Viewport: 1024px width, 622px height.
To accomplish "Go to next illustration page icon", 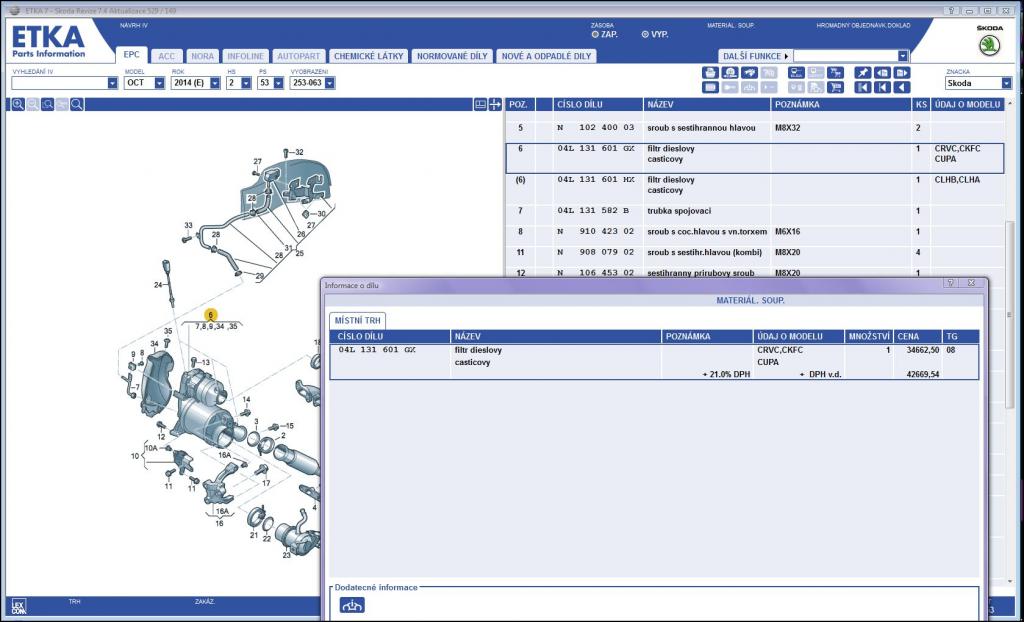I will pos(902,73).
